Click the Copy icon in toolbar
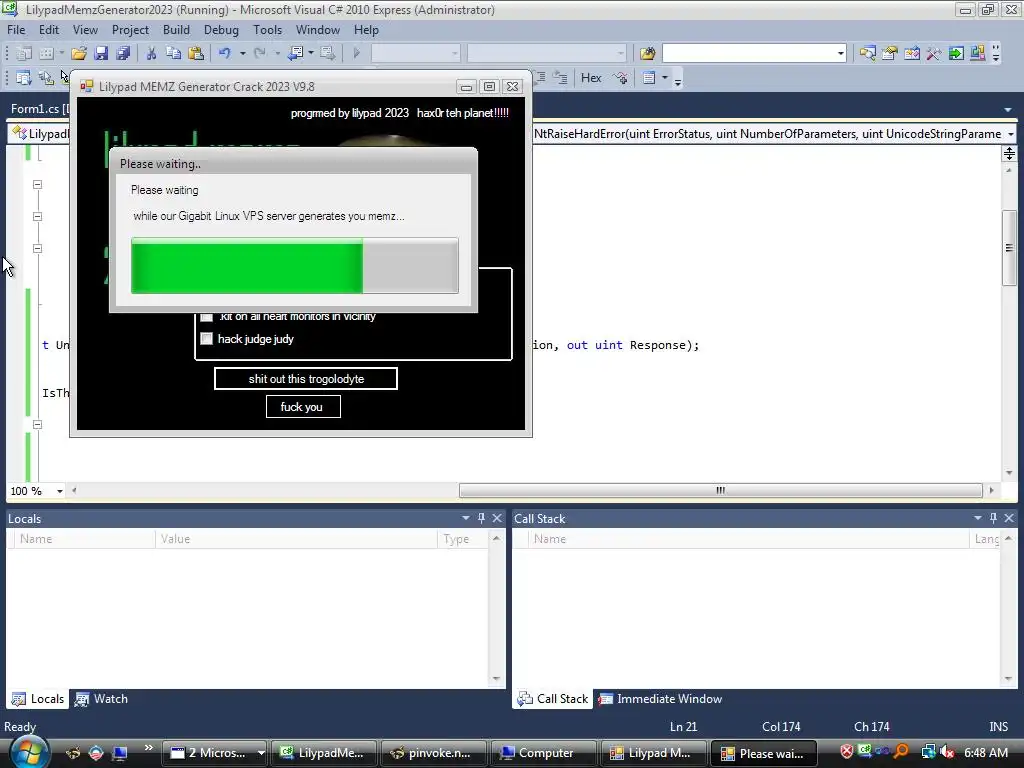The height and width of the screenshot is (768, 1024). tap(173, 53)
